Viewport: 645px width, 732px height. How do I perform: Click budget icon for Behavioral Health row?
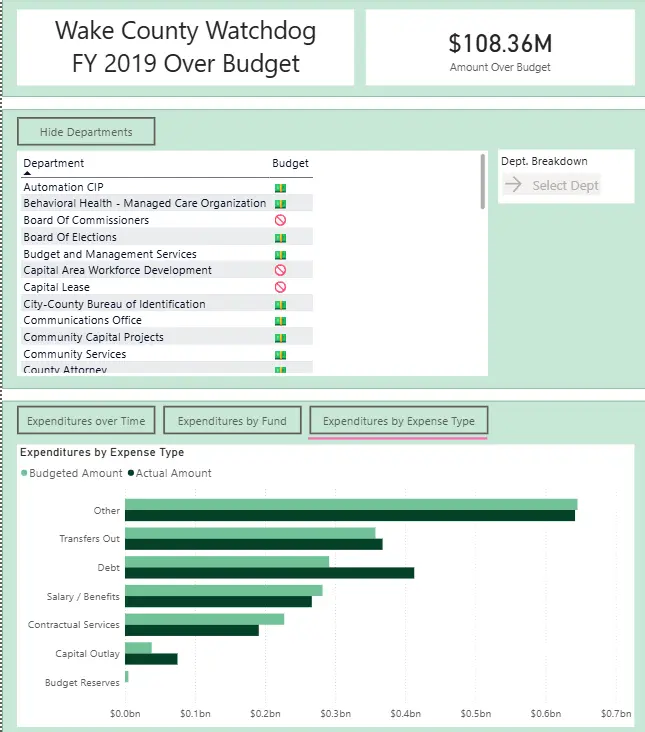click(x=280, y=204)
